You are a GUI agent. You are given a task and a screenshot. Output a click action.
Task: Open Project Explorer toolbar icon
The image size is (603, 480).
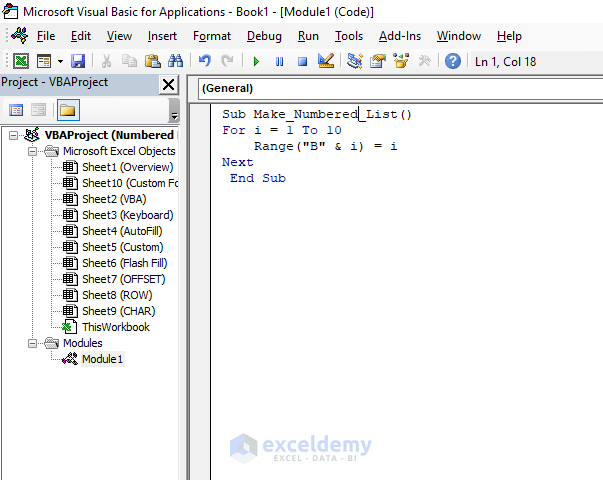[x=355, y=61]
